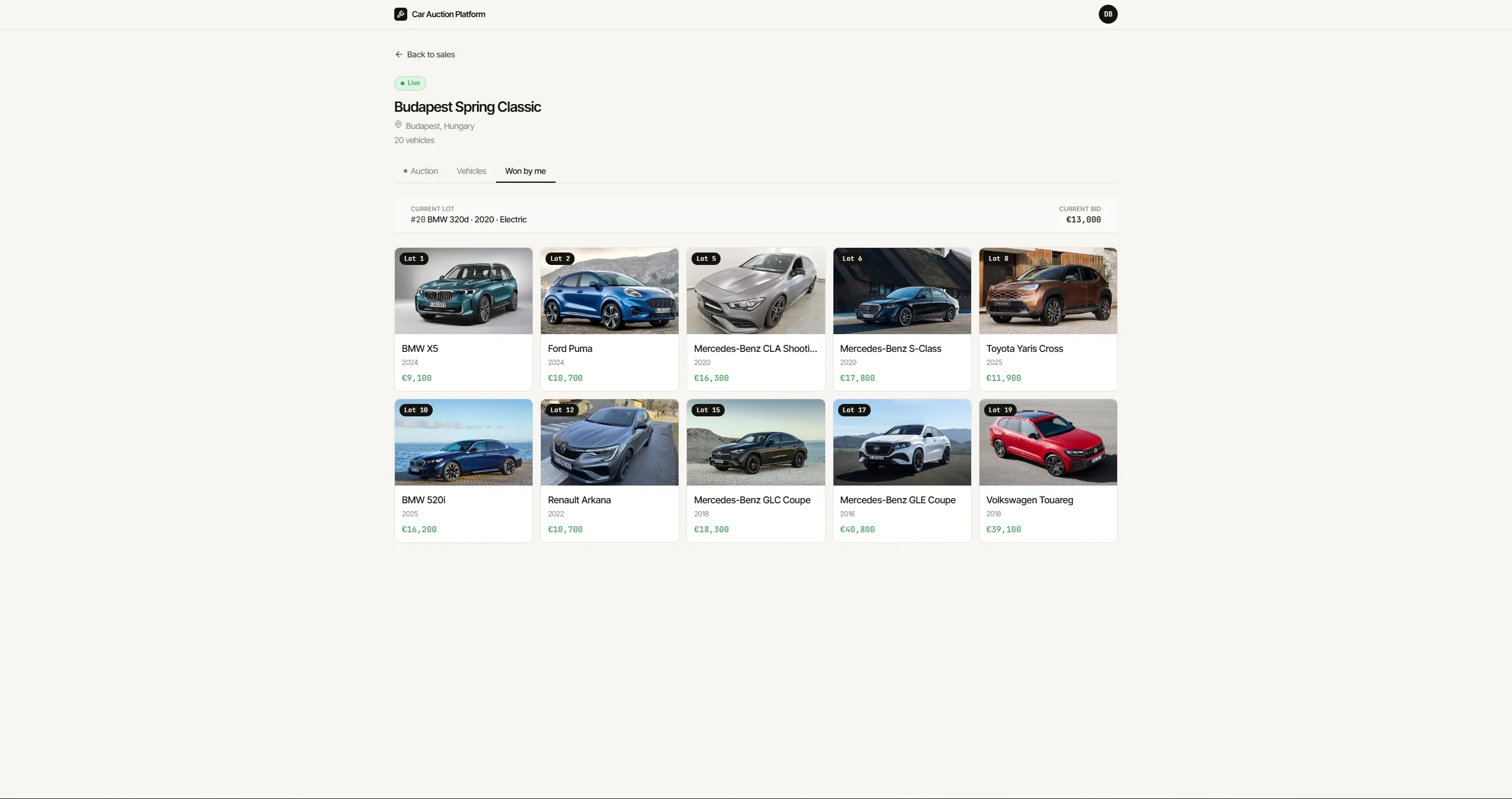Open the Toyota Yaris Cross photo
The height and width of the screenshot is (799, 1512).
1048,291
